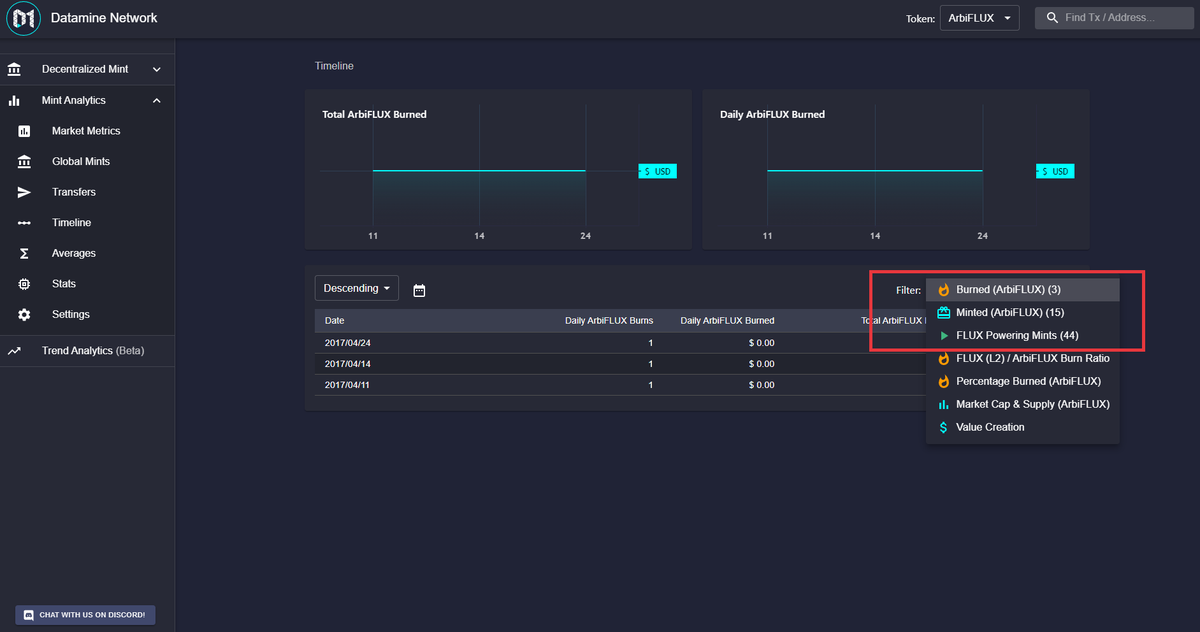Click the Transfers arrow icon
Viewport: 1200px width, 632px height.
pyautogui.click(x=24, y=192)
